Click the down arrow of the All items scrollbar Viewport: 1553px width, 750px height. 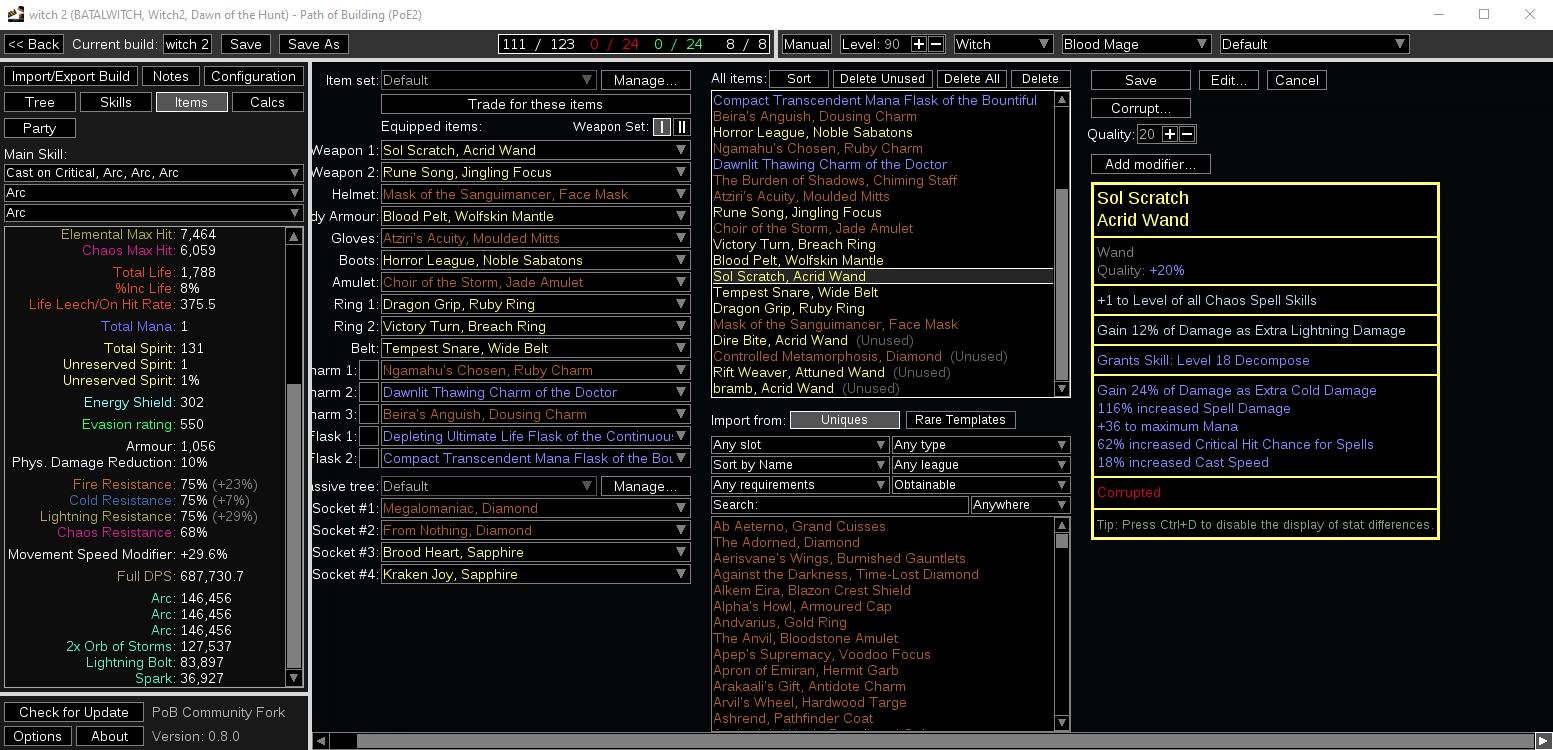point(1062,389)
